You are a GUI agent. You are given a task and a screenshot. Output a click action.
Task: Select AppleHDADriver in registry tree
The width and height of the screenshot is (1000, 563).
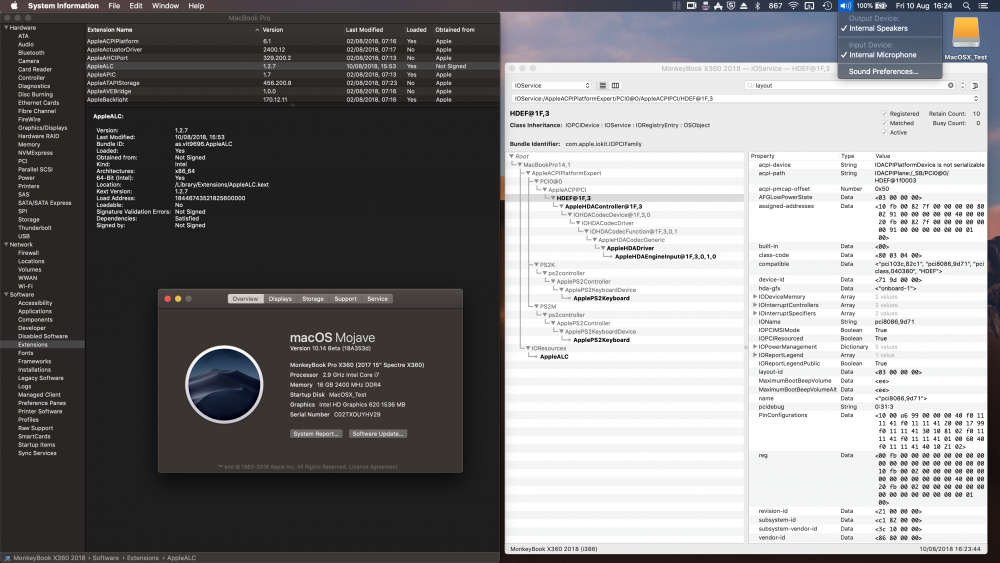coord(630,248)
